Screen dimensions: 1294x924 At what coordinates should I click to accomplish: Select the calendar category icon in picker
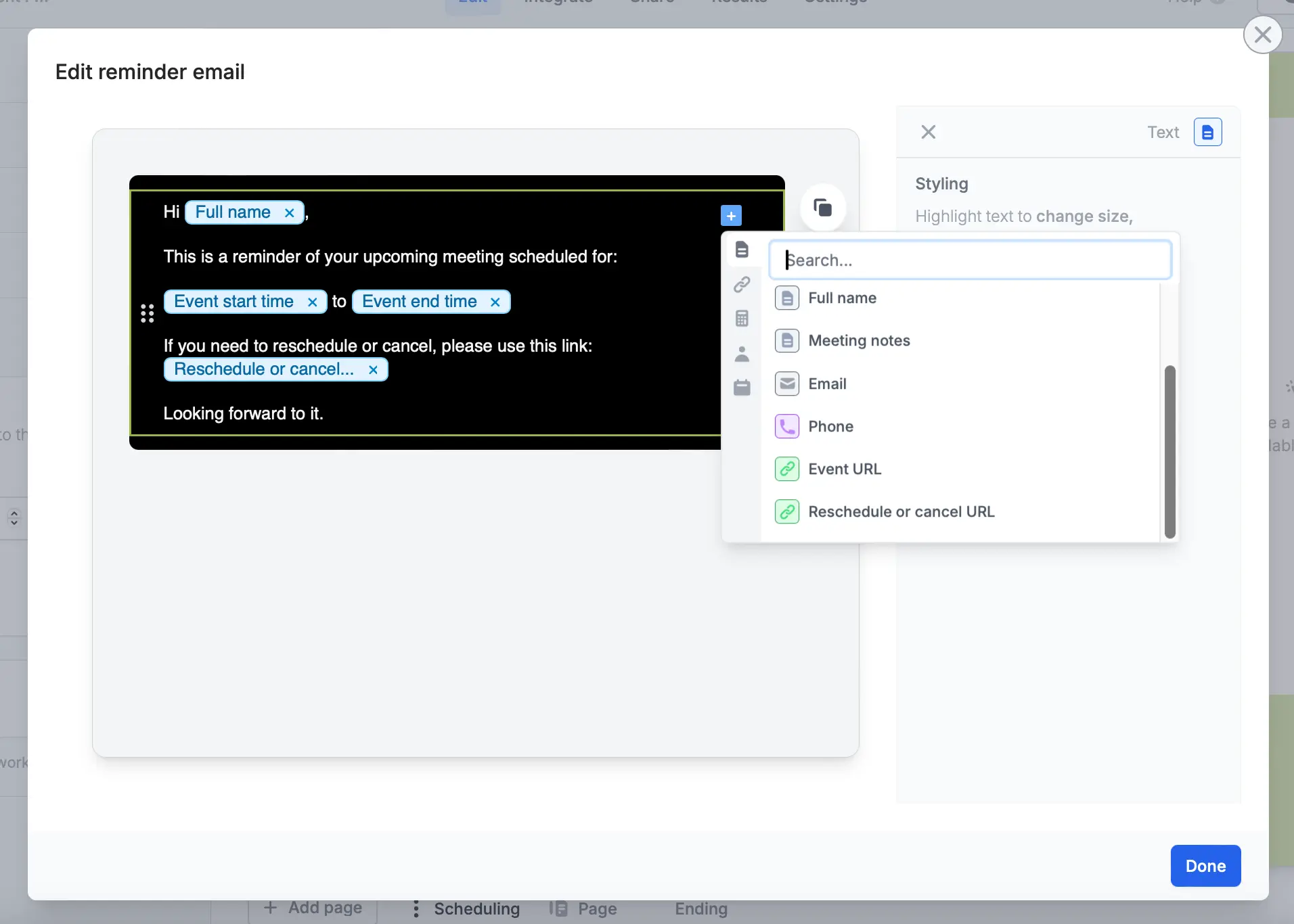(742, 388)
